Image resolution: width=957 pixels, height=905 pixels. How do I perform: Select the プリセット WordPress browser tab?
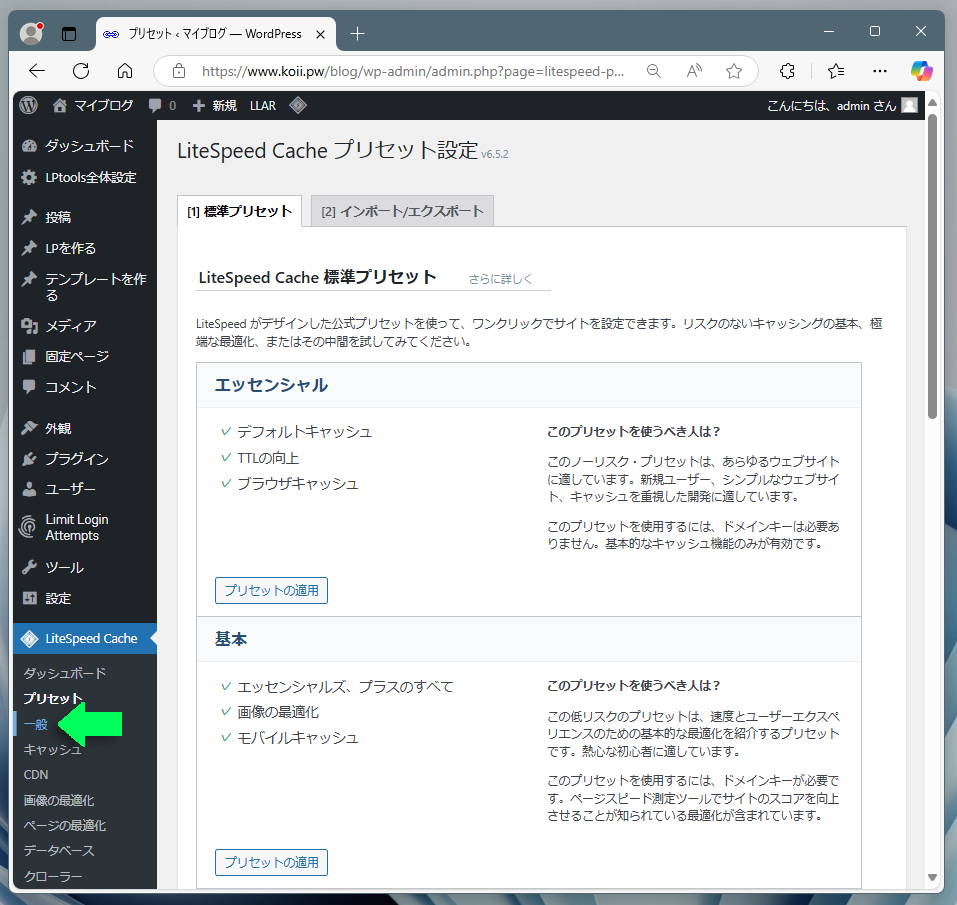(215, 34)
